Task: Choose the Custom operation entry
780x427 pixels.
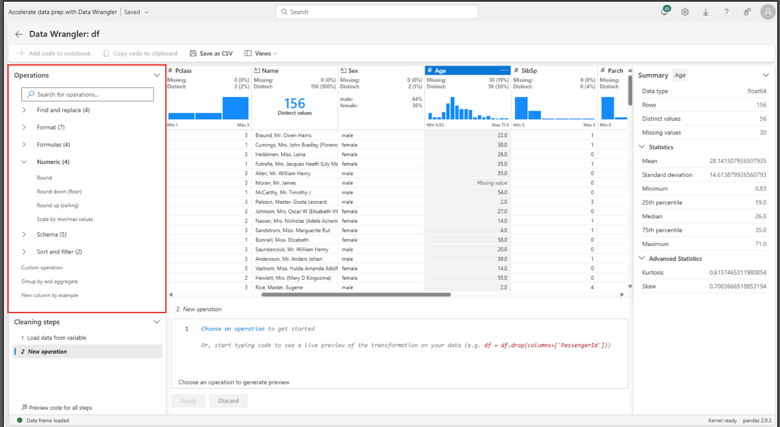Action: pos(42,268)
